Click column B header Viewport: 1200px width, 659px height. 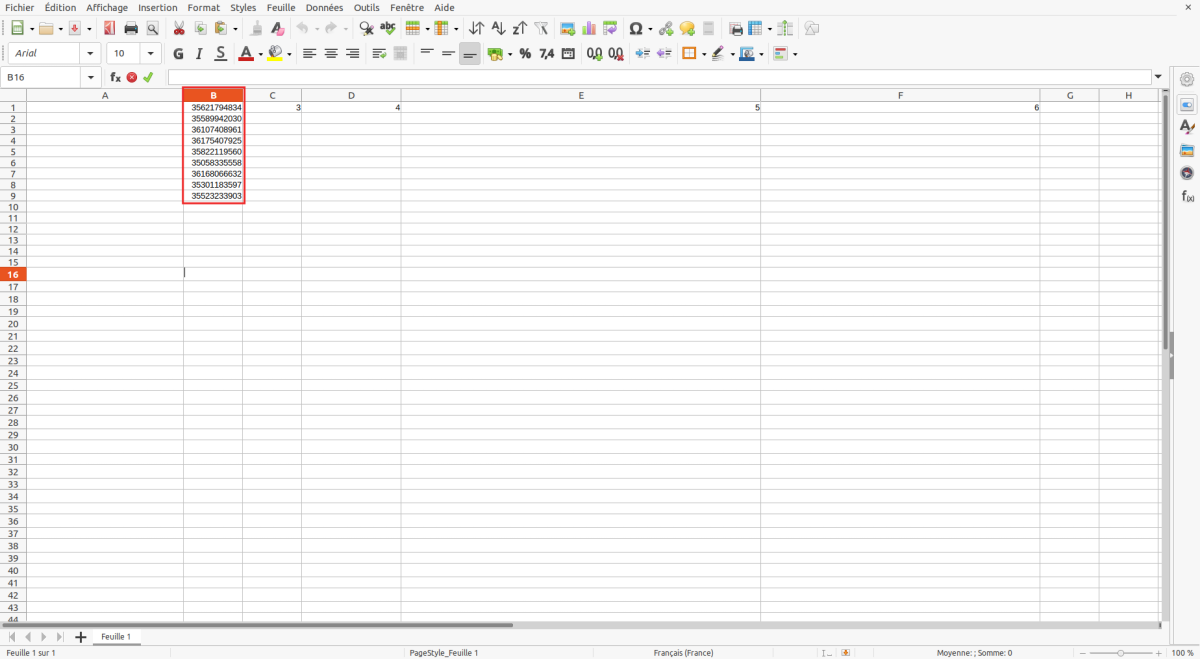point(213,95)
